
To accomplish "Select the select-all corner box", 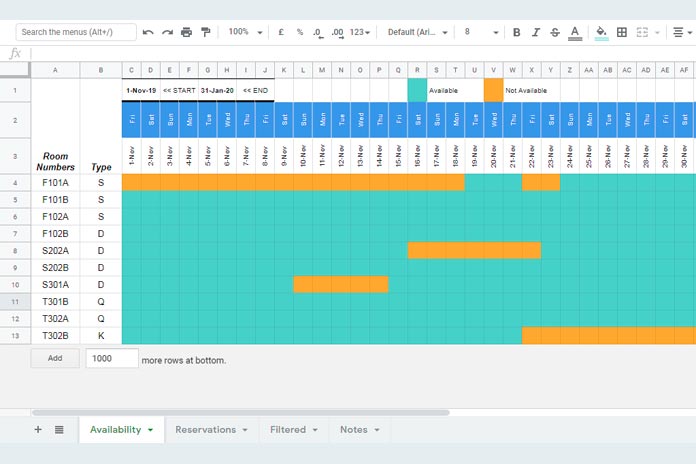I will [15, 70].
